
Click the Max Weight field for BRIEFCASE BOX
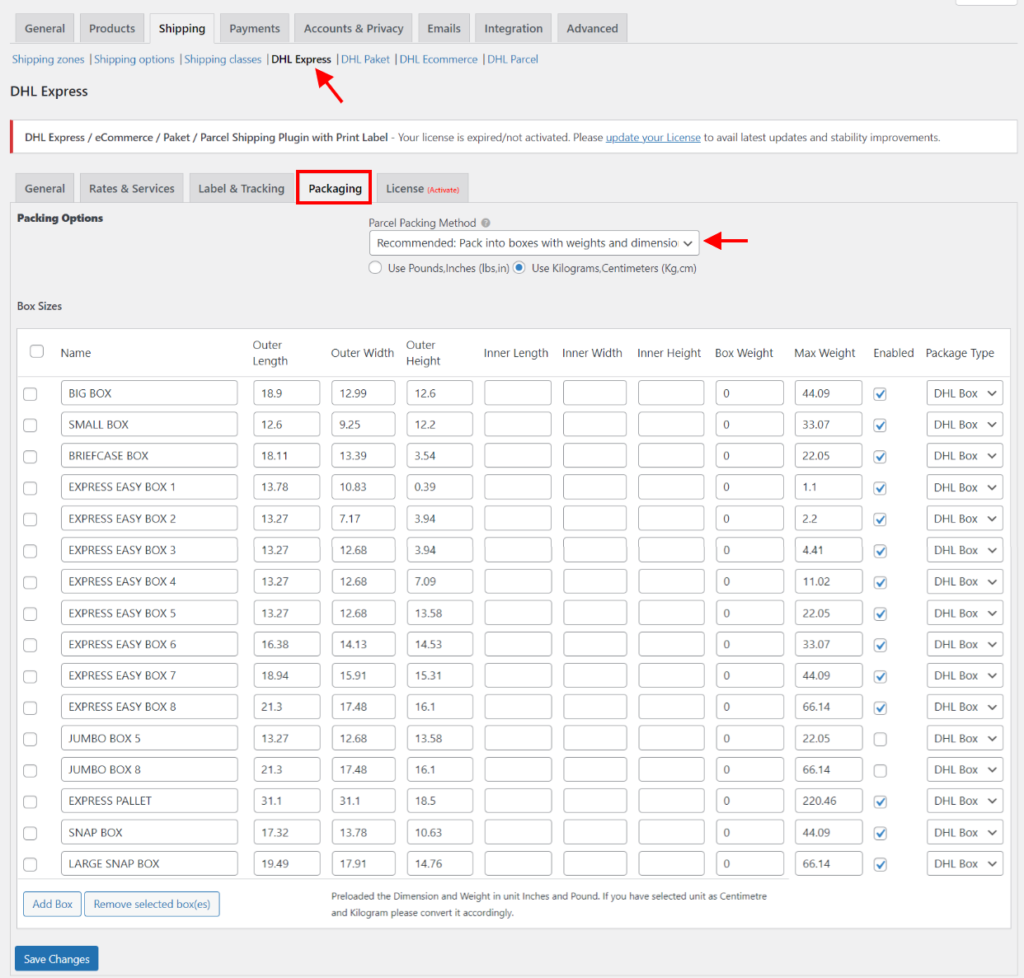827,455
